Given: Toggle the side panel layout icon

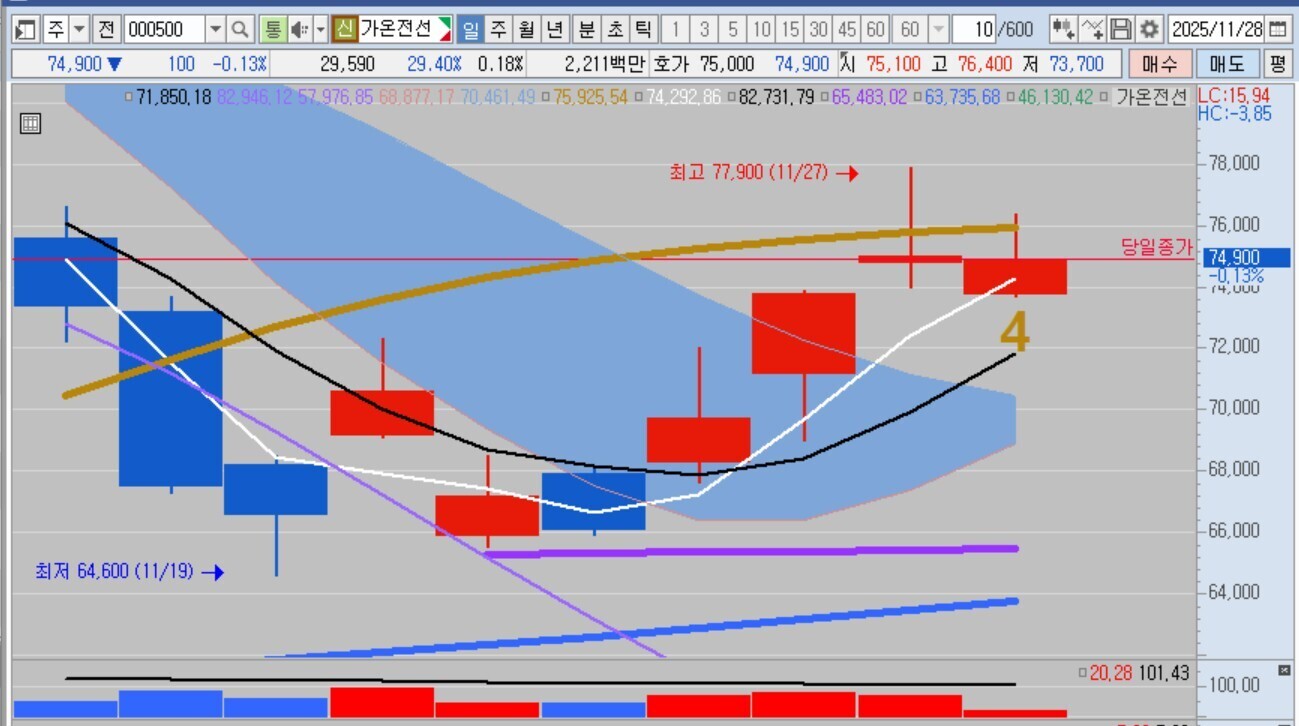Looking at the screenshot, I should click(26, 29).
